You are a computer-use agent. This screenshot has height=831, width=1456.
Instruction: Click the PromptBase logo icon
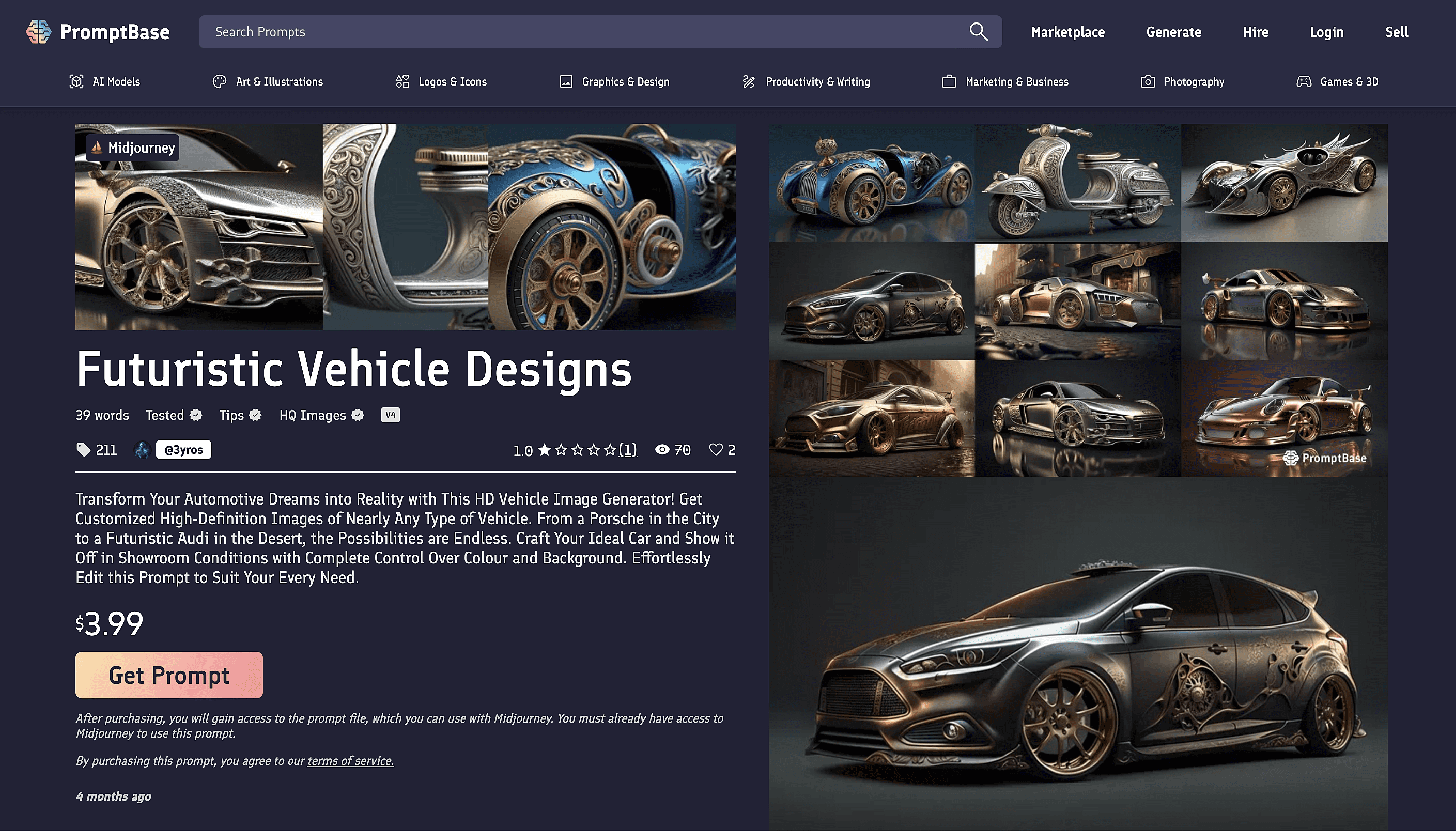[x=38, y=32]
